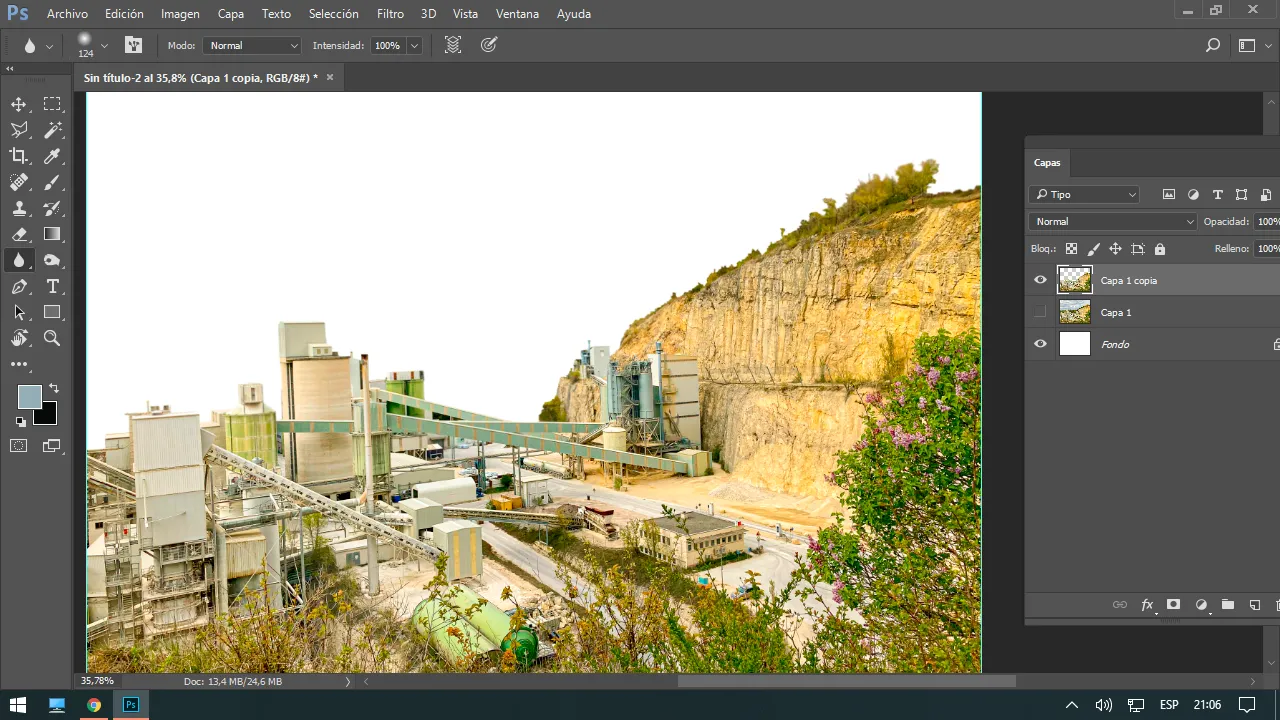1280x720 pixels.
Task: Toggle sample all layers icon in options bar
Action: tap(453, 45)
